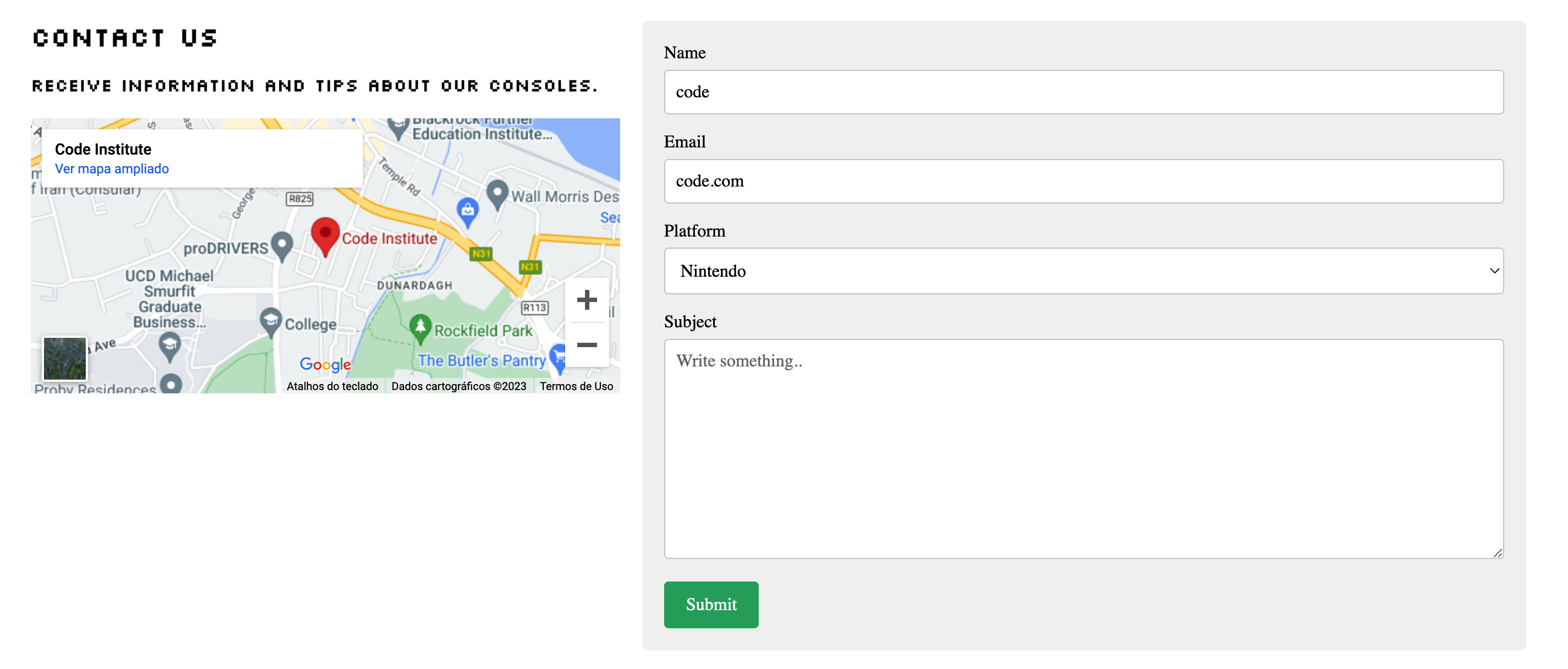Grab the Subject textarea resize handle
1568x669 pixels.
tap(1498, 552)
